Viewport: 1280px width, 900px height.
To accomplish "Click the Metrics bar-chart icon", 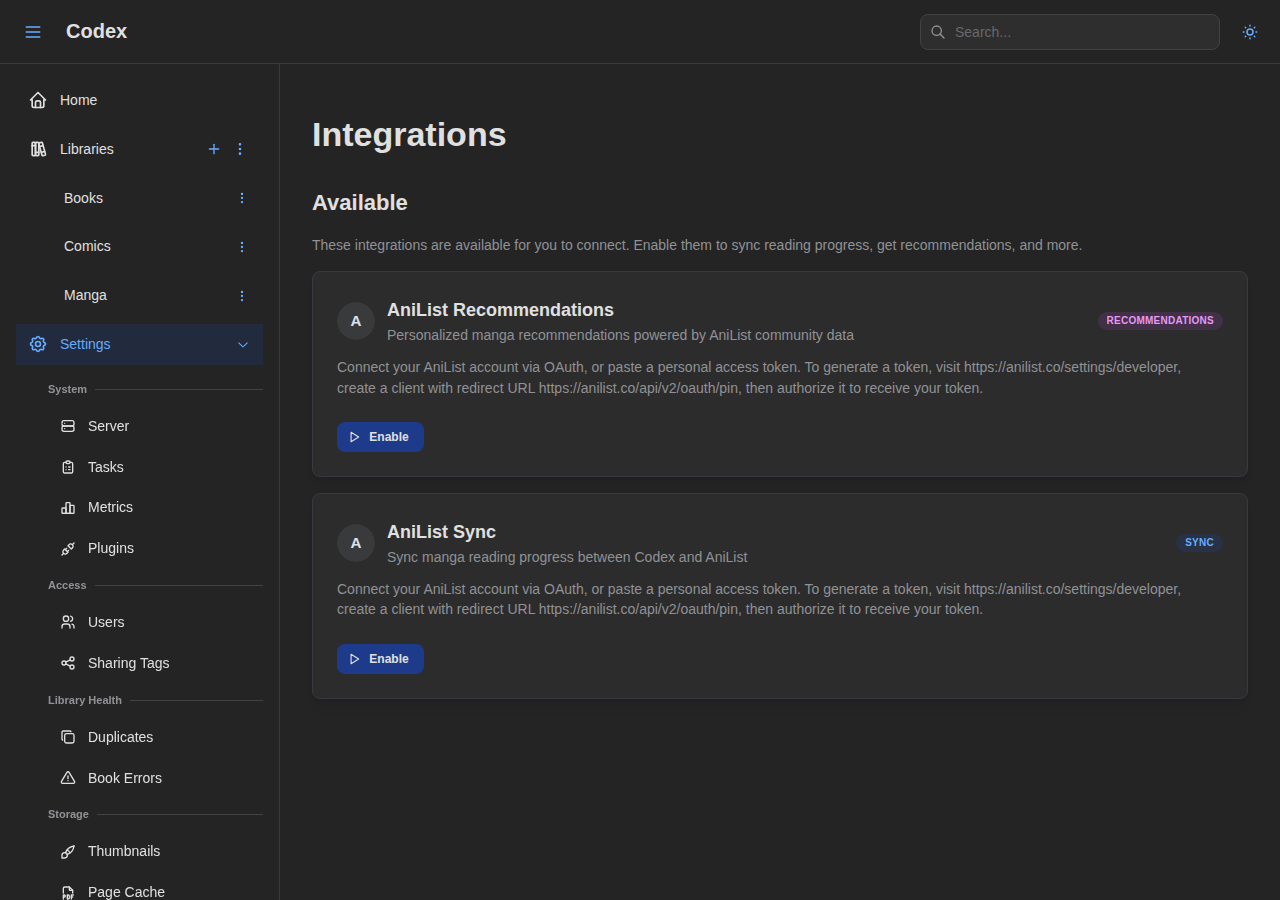I will click(x=67, y=507).
